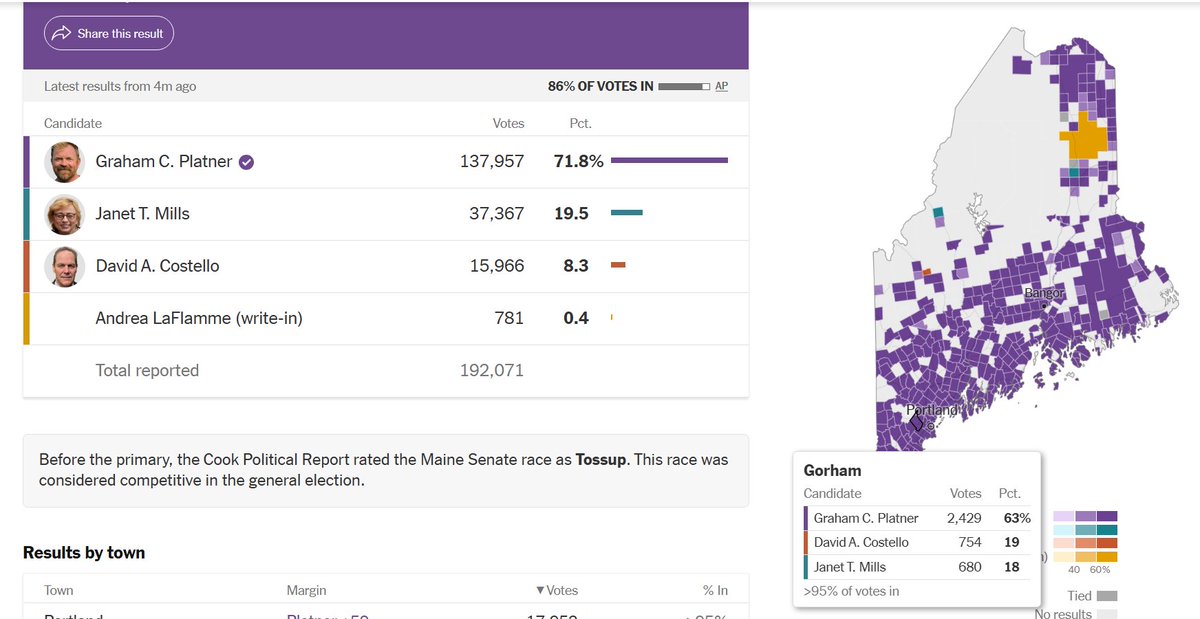Click the teal Mills percentage bar

(626, 212)
